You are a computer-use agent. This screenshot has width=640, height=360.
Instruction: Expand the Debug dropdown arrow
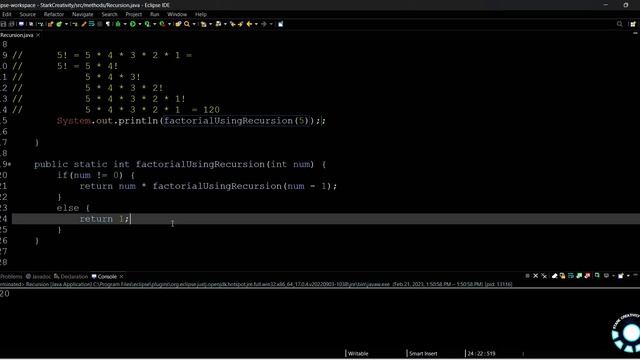[125, 24]
